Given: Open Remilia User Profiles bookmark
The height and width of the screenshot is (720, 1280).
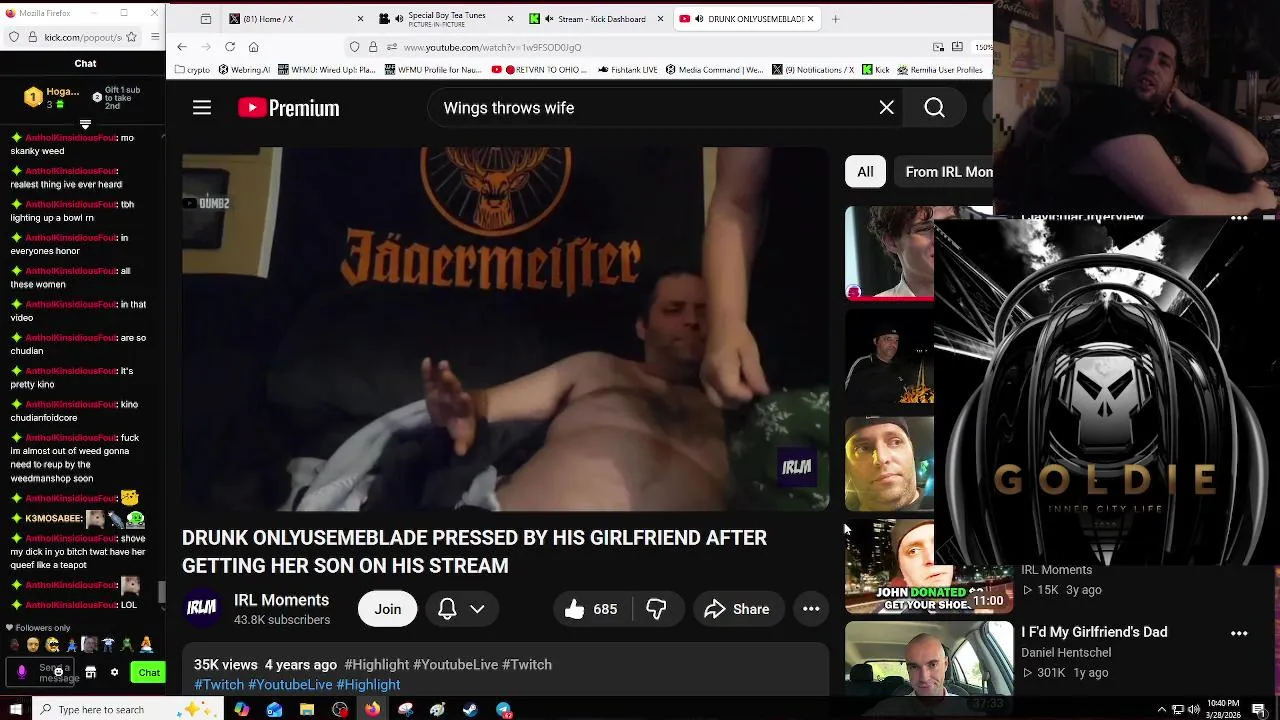Looking at the screenshot, I should click(940, 70).
